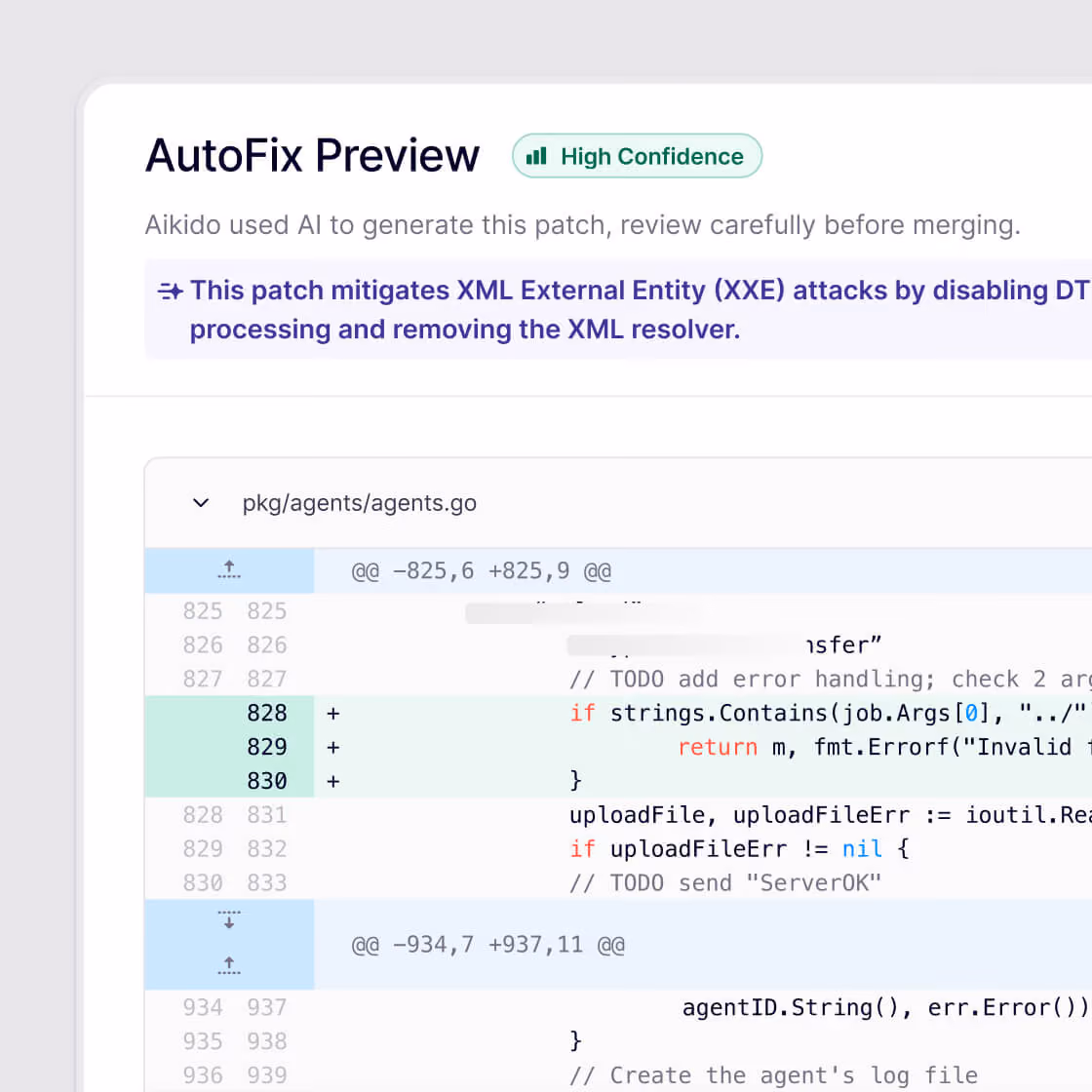Click hunk header @@ -825,6 +825,9 @@
Screen dimensions: 1092x1092
pos(482,571)
